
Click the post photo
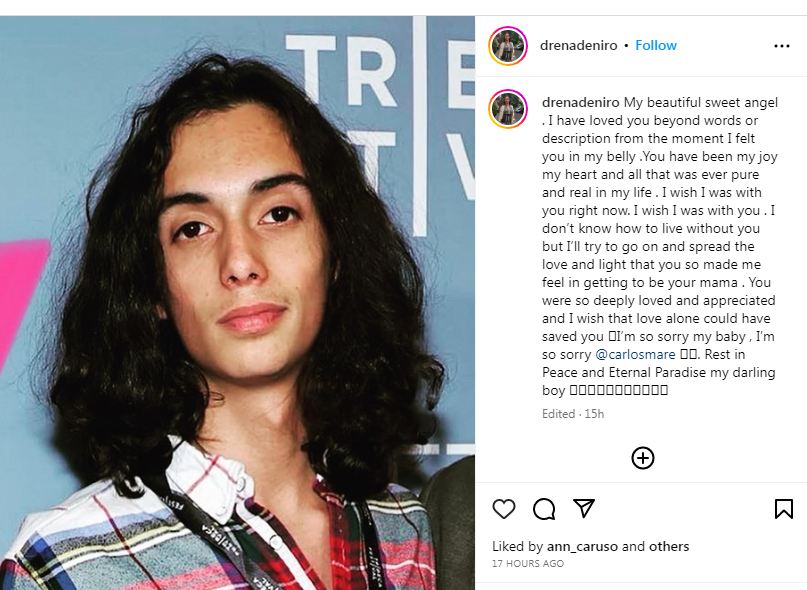click(237, 303)
